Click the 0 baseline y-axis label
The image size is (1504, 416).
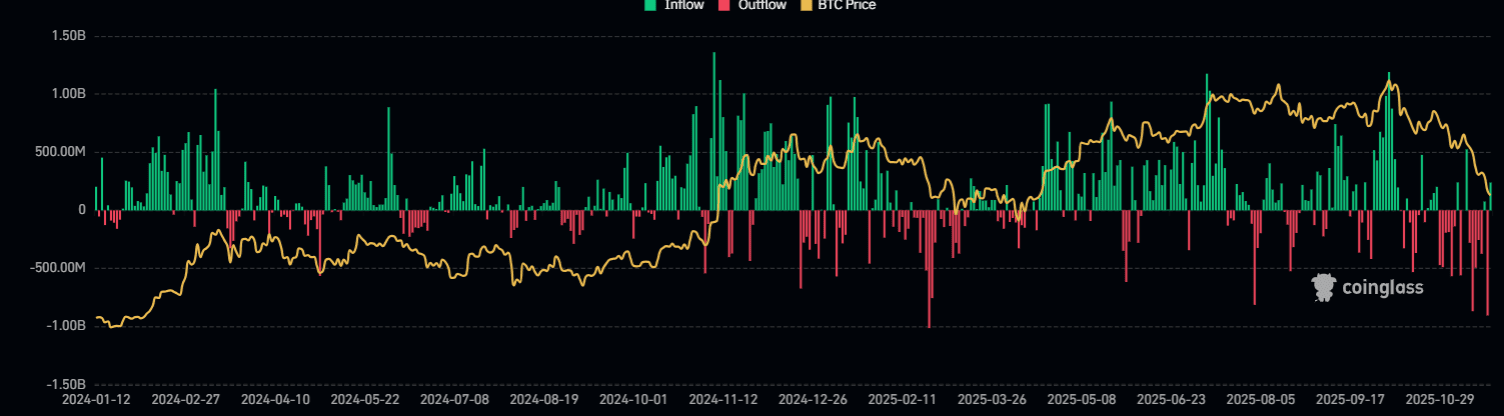[82, 210]
